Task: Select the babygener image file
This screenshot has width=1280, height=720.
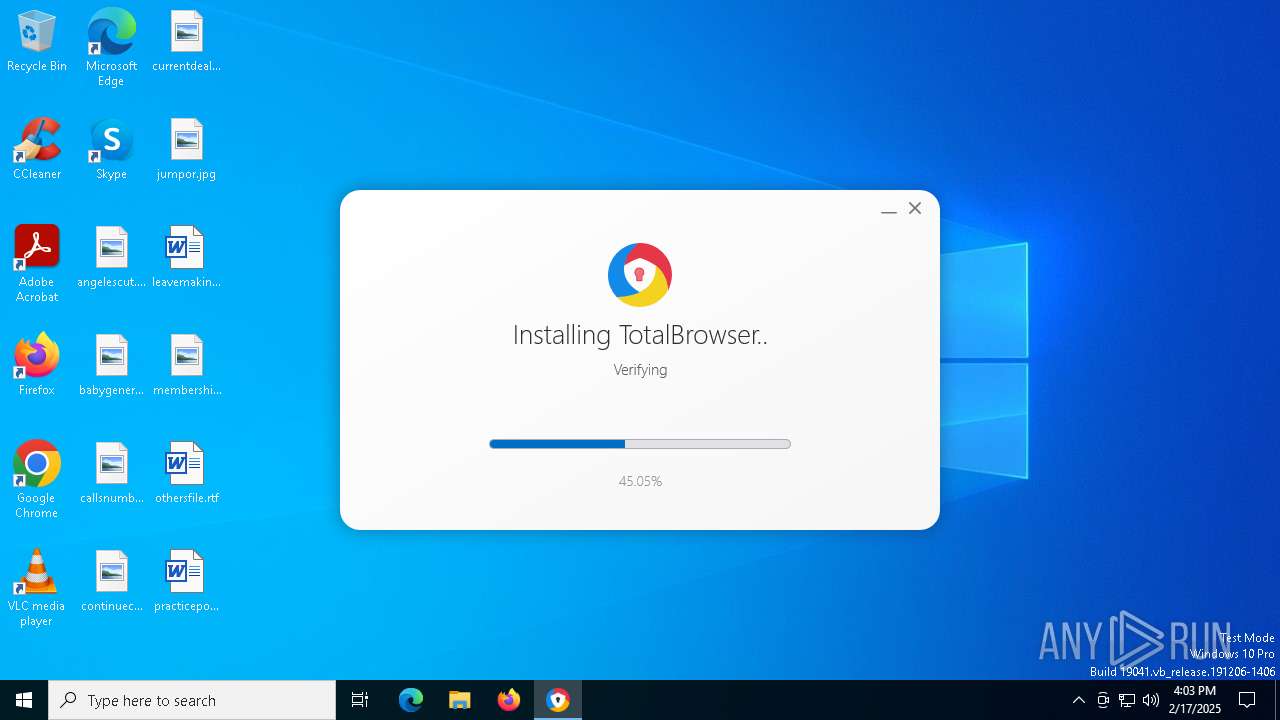Action: coord(111,366)
